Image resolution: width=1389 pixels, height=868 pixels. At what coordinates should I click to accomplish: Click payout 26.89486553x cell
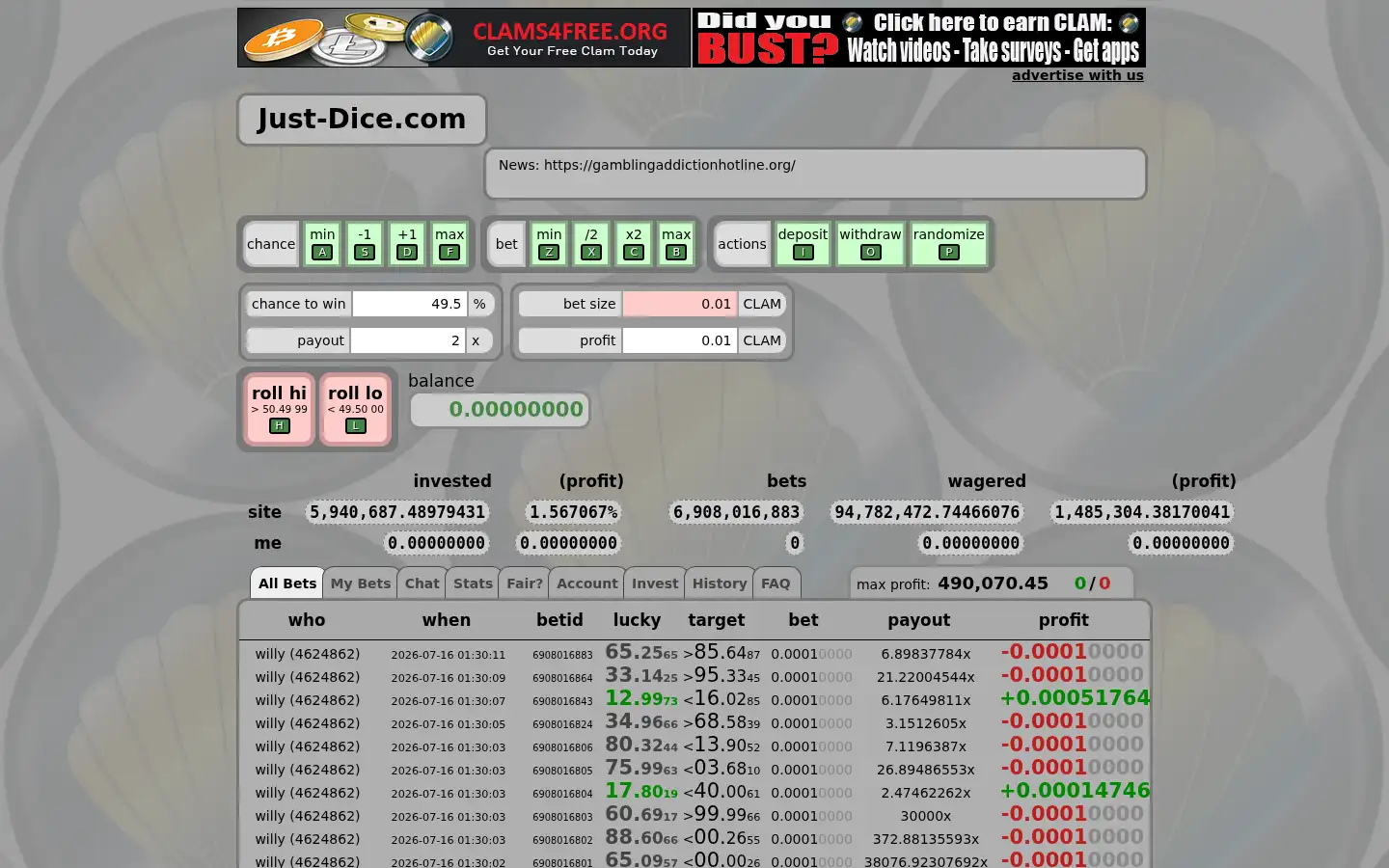926,770
